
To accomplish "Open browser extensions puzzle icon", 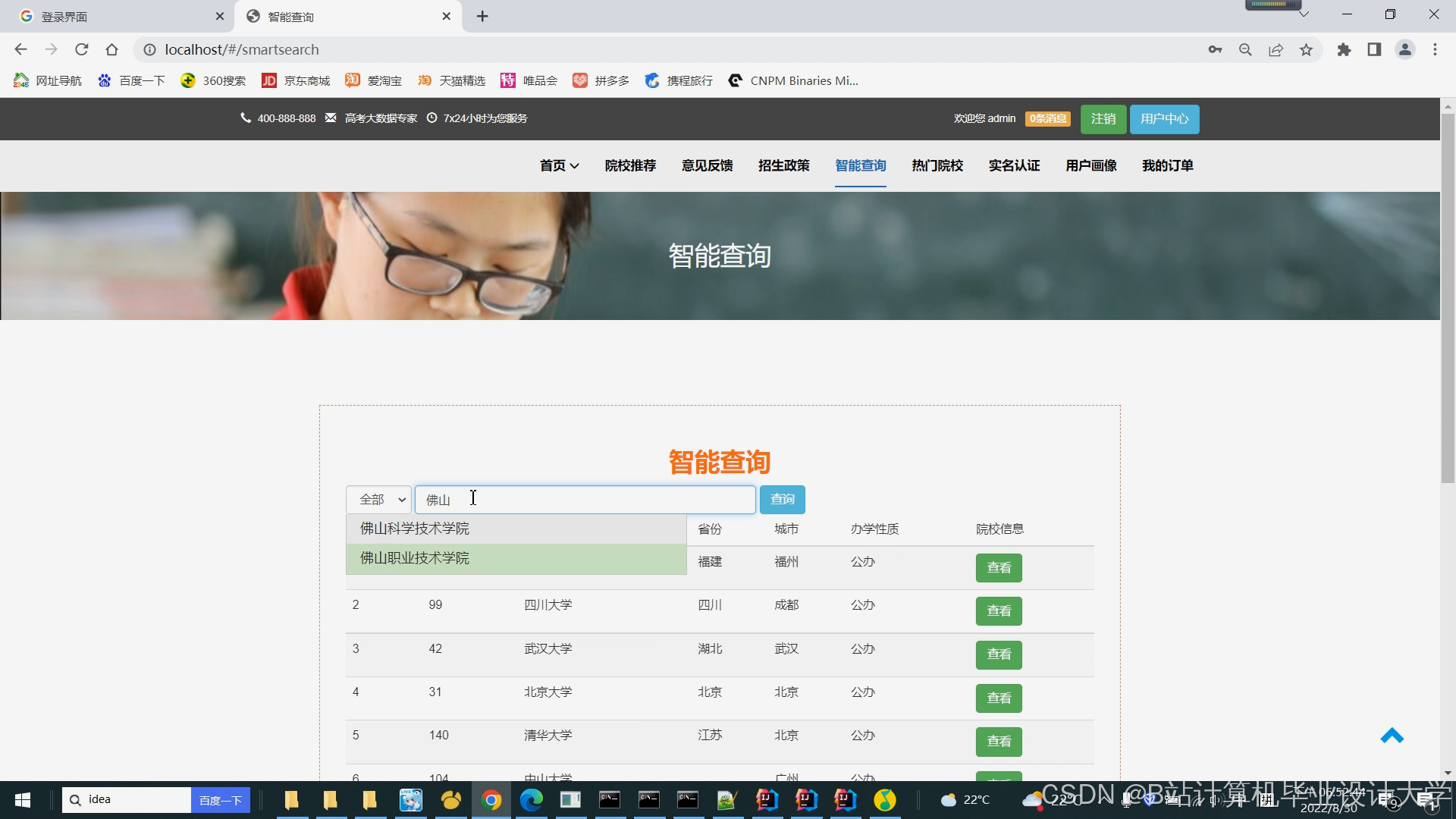I will click(1344, 49).
